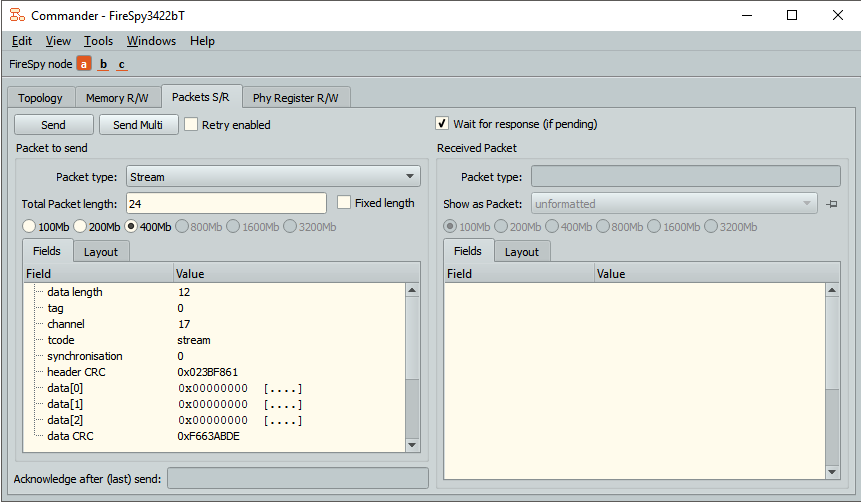Maximize the Commander window
Image resolution: width=861 pixels, height=502 pixels.
792,15
